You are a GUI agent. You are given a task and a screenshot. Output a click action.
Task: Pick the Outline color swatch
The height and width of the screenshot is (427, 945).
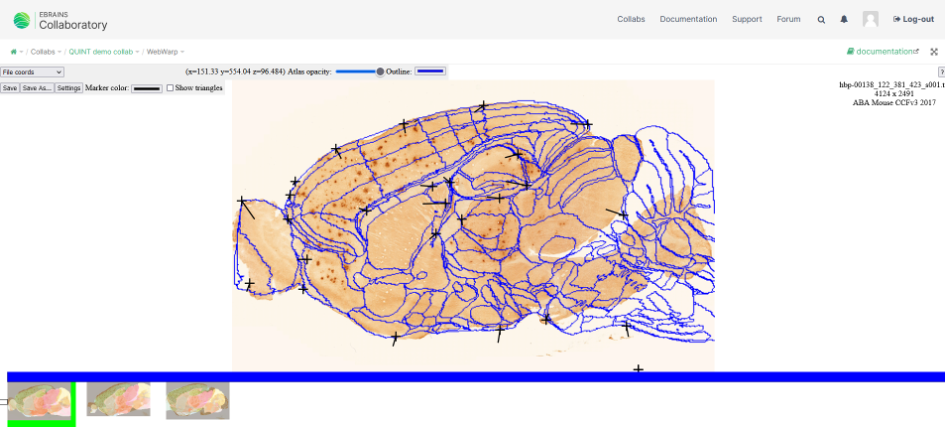pyautogui.click(x=430, y=71)
